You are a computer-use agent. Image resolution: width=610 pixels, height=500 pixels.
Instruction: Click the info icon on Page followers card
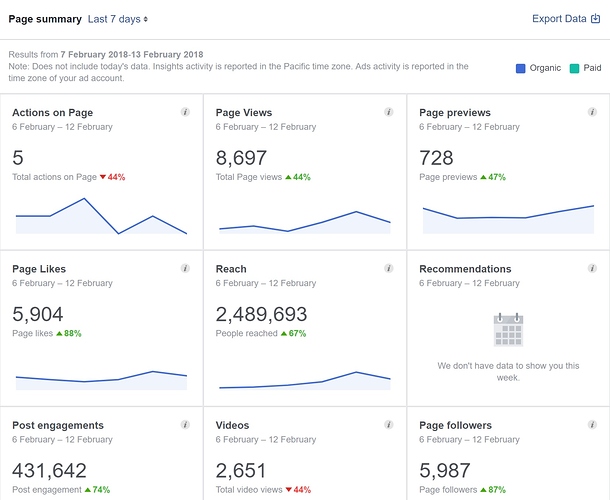click(x=593, y=425)
